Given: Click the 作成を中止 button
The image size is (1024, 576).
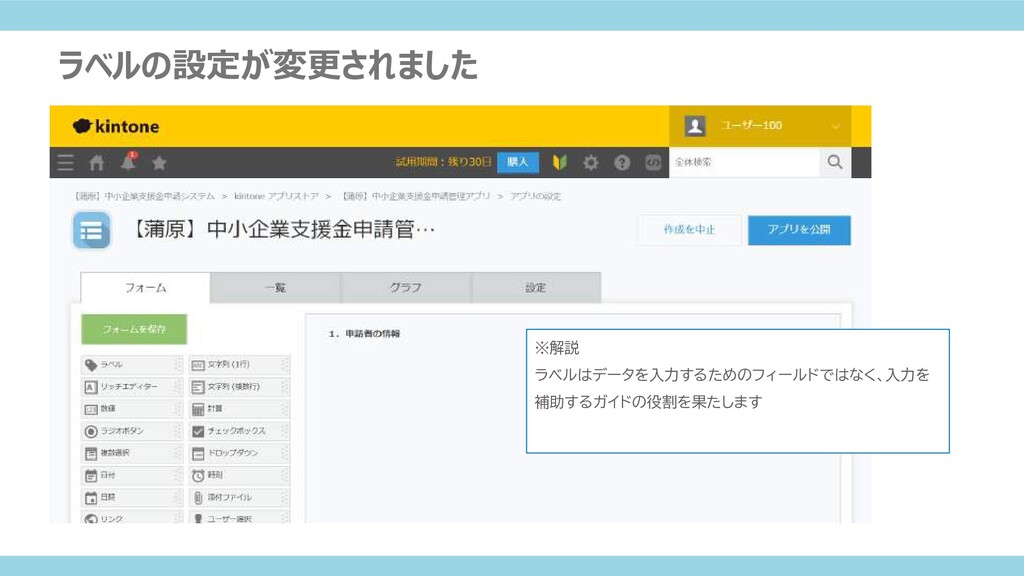Looking at the screenshot, I should click(690, 230).
